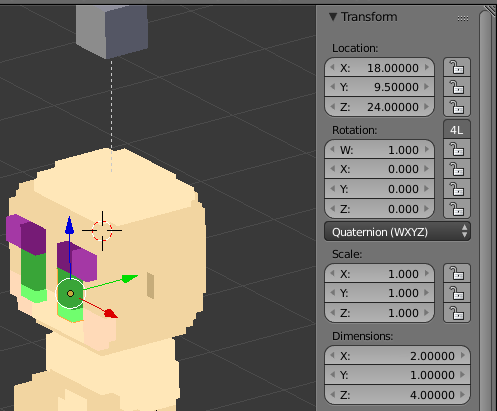Click Rotation Y field 0.000

(x=379, y=189)
